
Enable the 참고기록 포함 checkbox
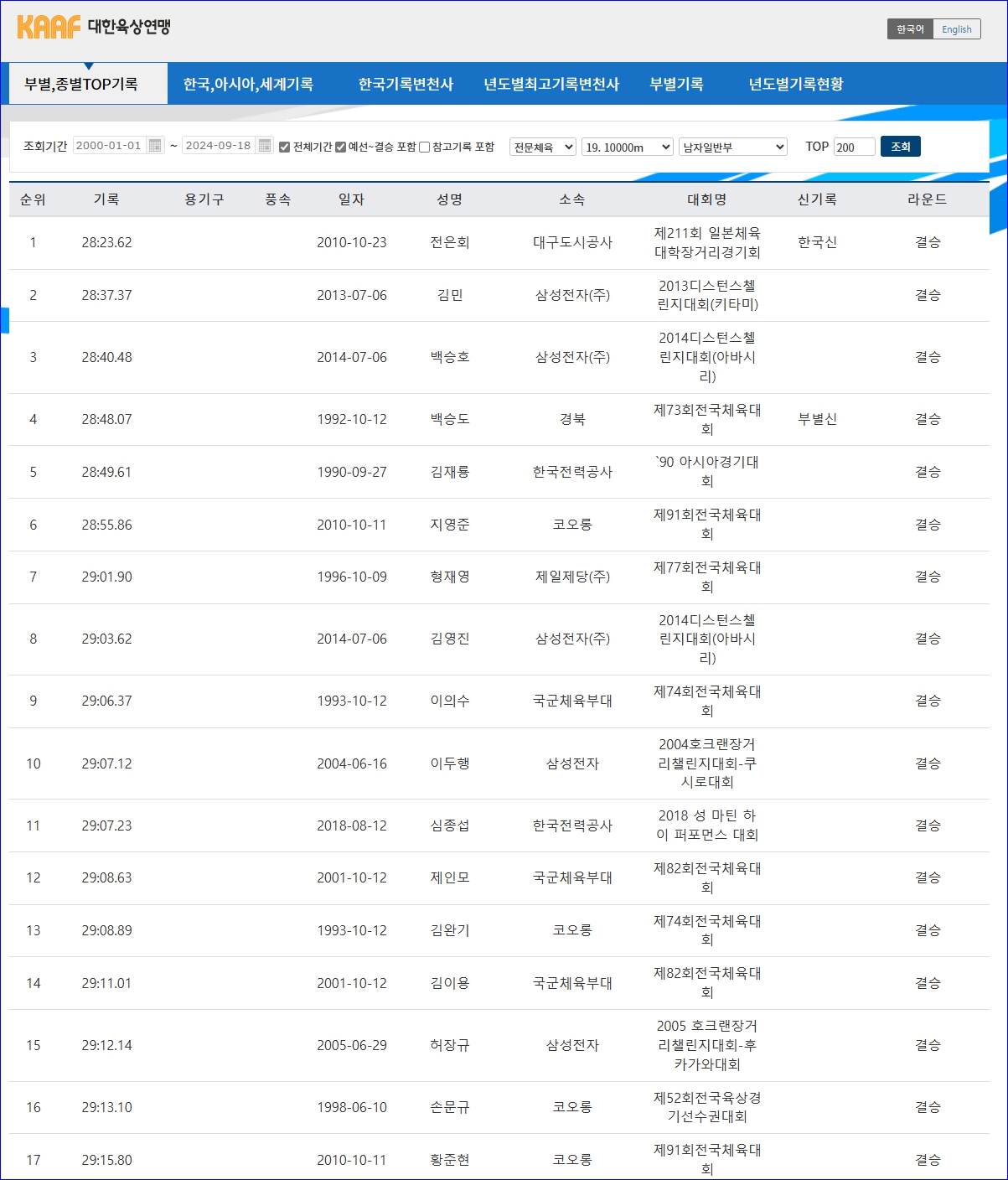point(424,147)
